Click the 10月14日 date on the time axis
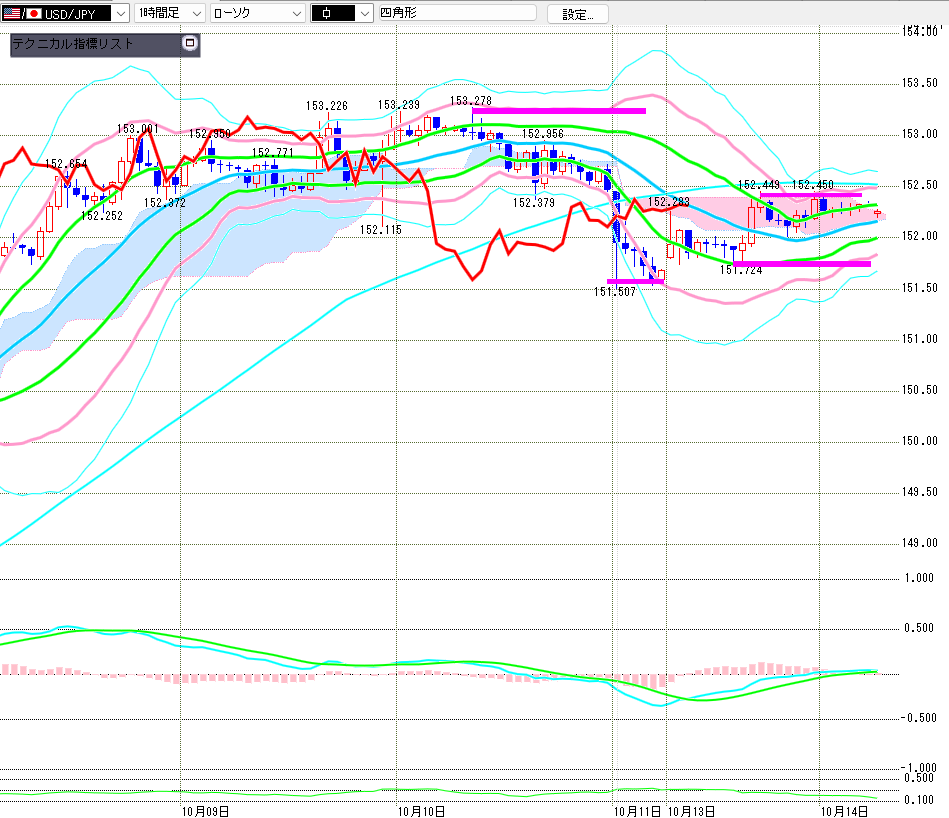 [842, 809]
